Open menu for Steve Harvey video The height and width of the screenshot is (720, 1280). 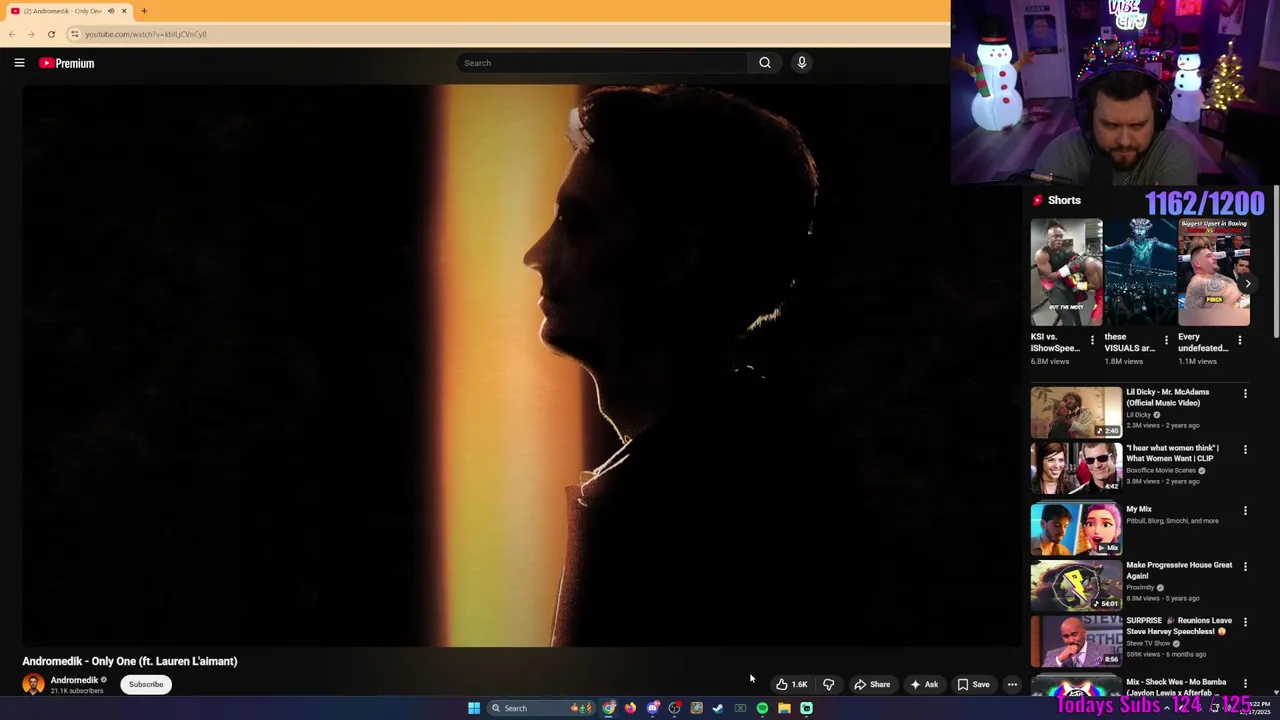point(1245,622)
